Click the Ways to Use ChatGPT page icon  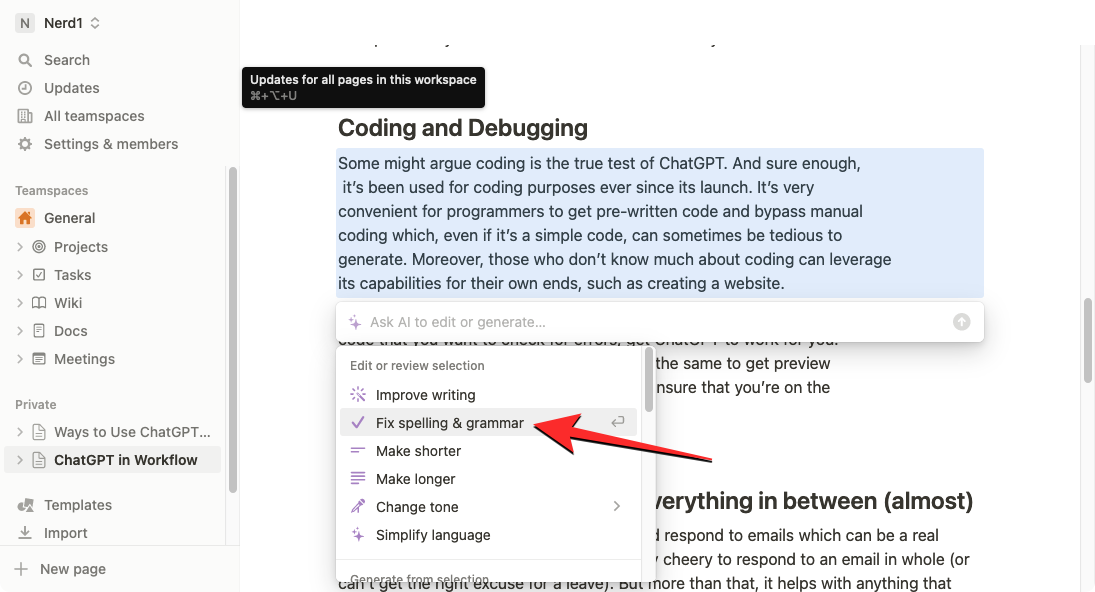pyautogui.click(x=39, y=432)
